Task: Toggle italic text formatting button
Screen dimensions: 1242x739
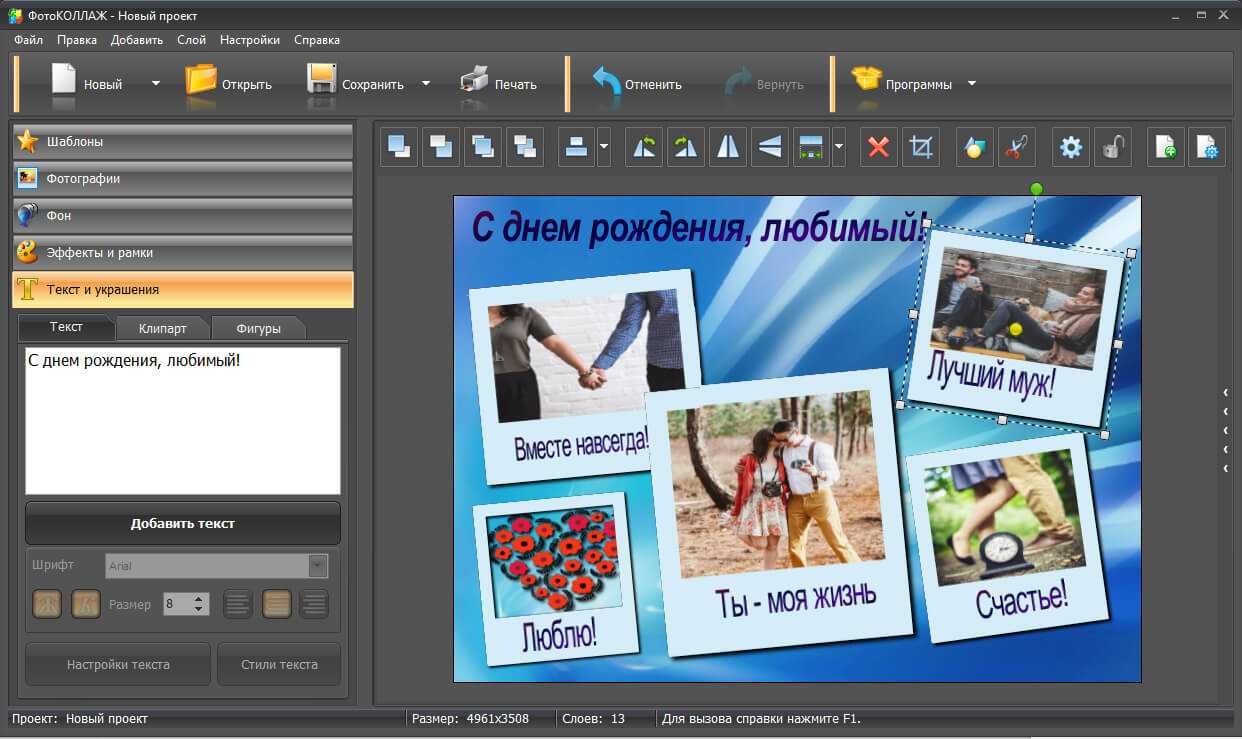Action: tap(86, 604)
